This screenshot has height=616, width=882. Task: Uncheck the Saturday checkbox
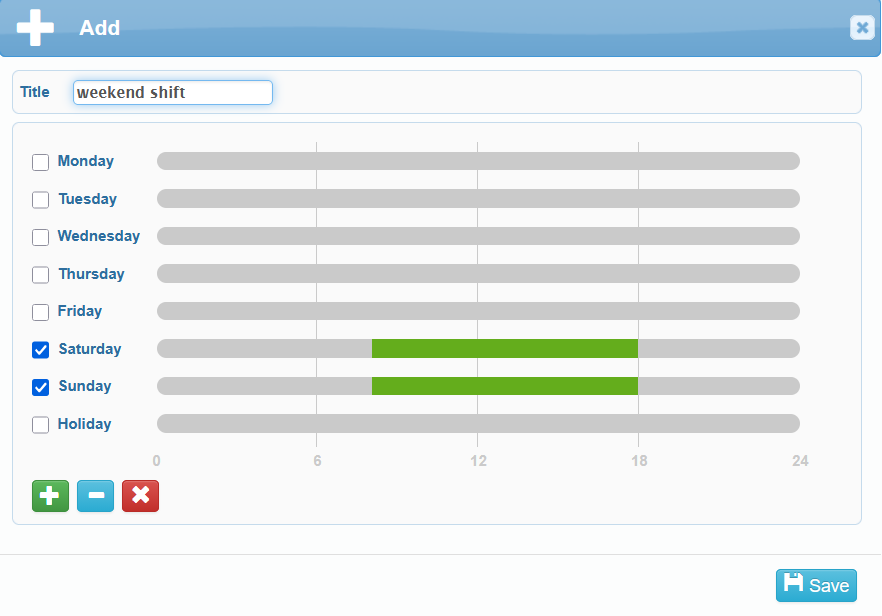(x=41, y=349)
